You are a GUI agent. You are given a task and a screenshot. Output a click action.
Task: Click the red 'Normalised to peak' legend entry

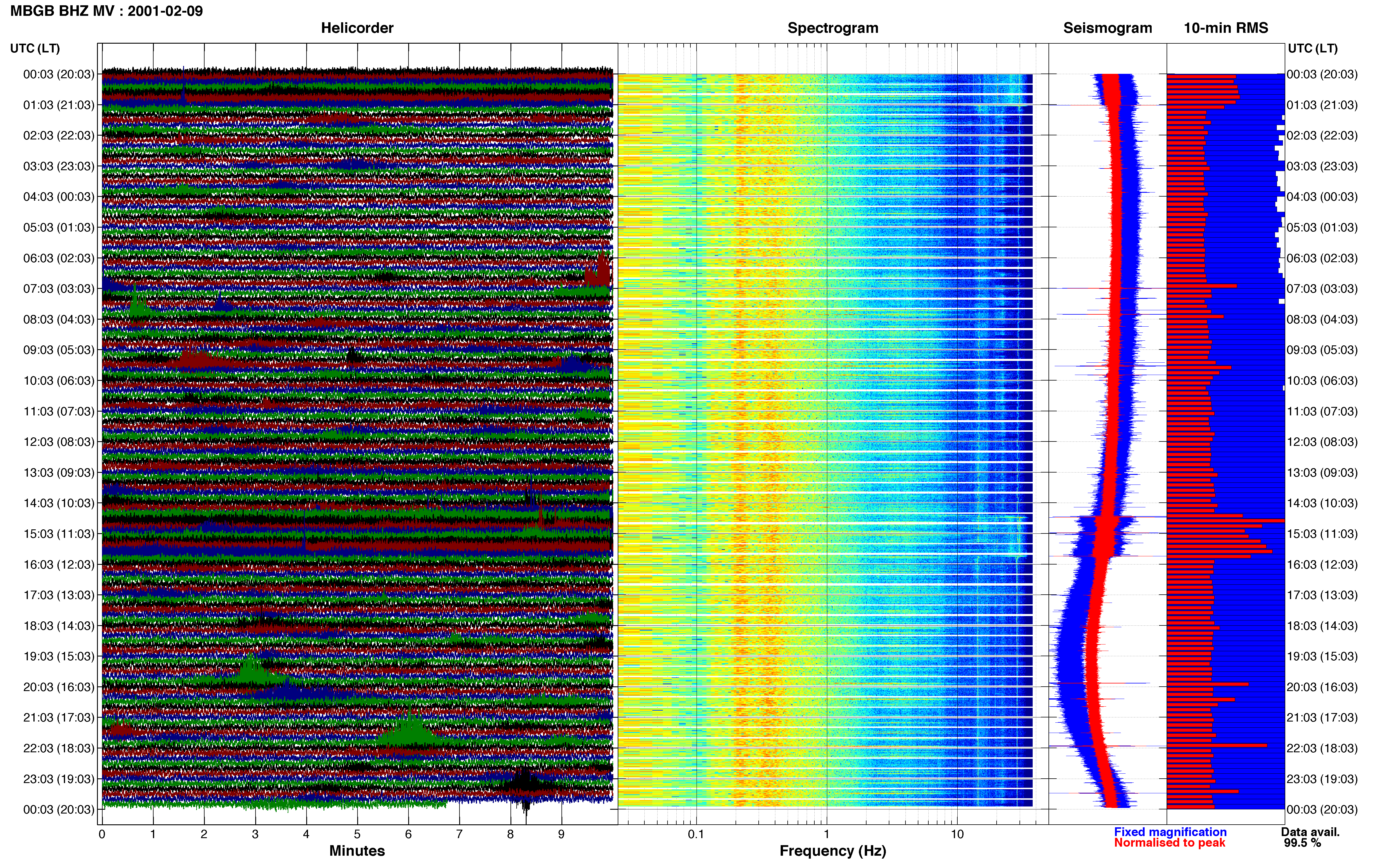[1170, 843]
